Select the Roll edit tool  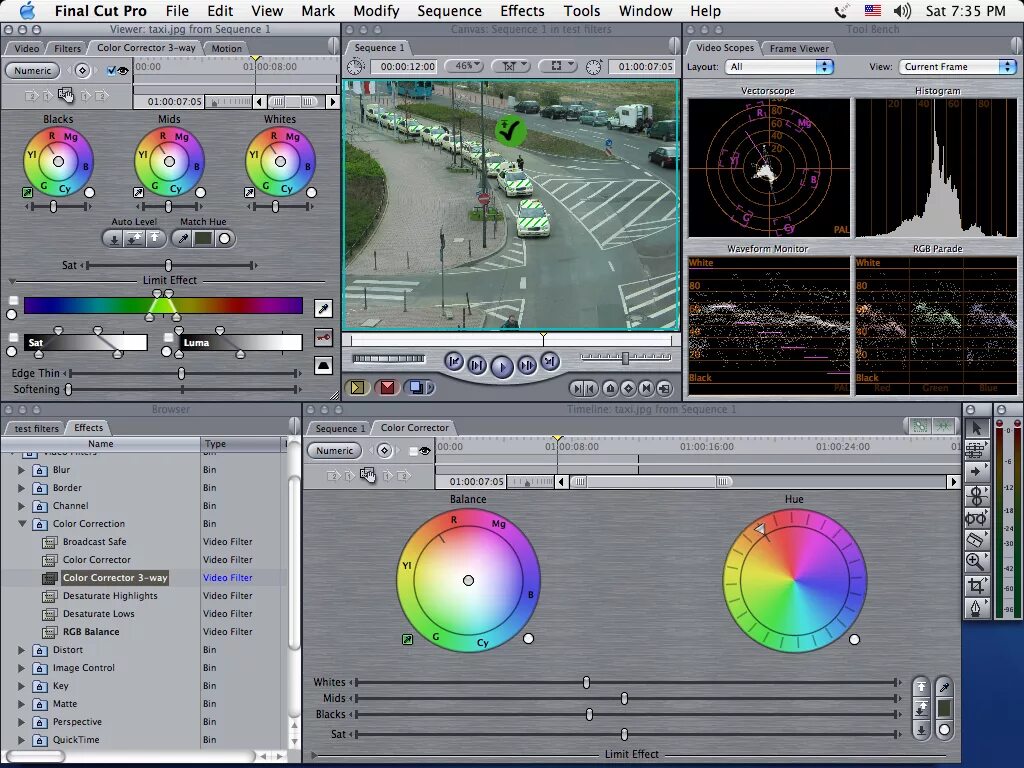(x=976, y=495)
